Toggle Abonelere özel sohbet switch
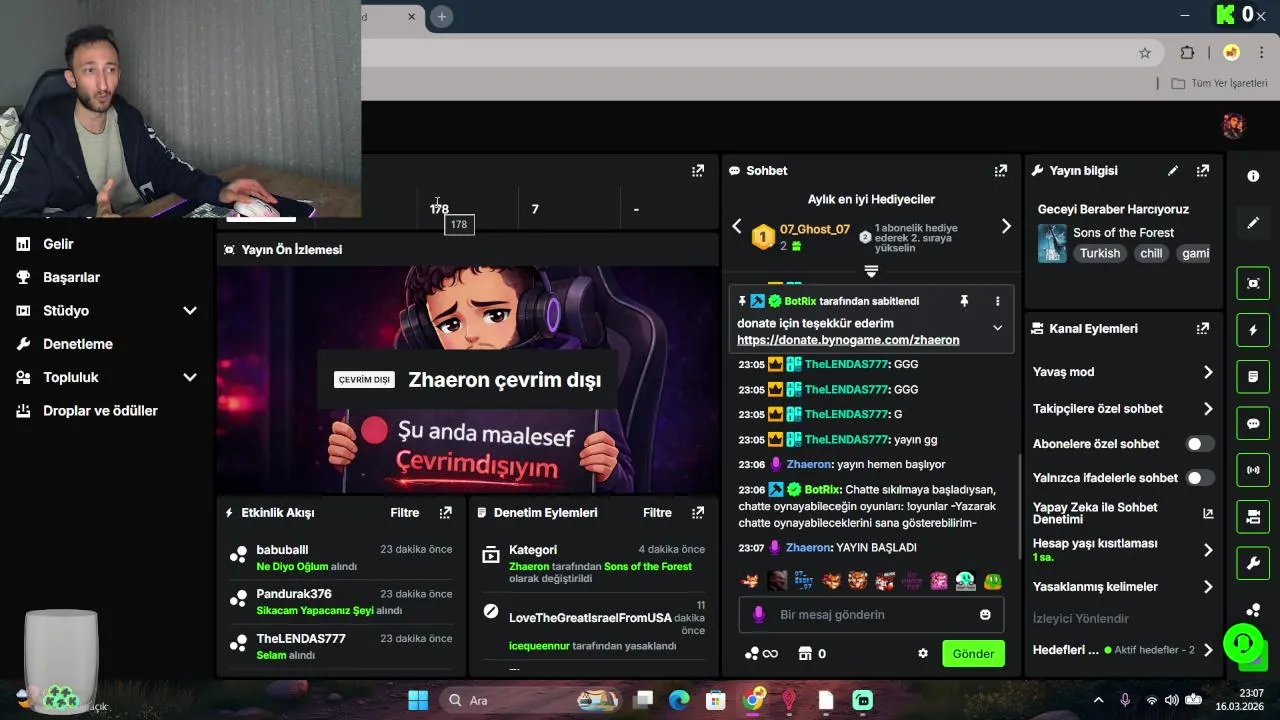Viewport: 1280px width, 720px height. 1199,444
